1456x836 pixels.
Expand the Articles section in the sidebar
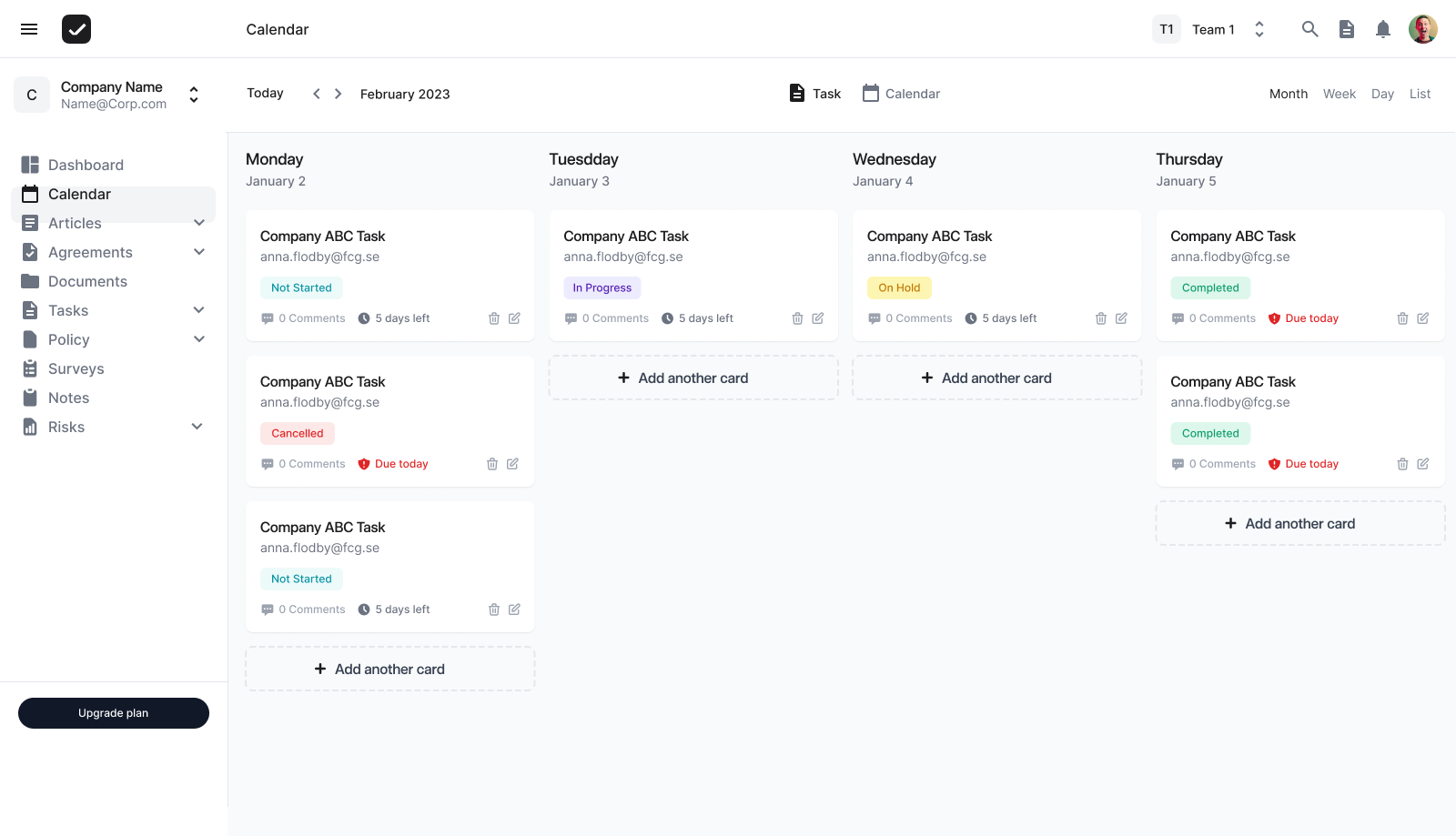coord(199,222)
